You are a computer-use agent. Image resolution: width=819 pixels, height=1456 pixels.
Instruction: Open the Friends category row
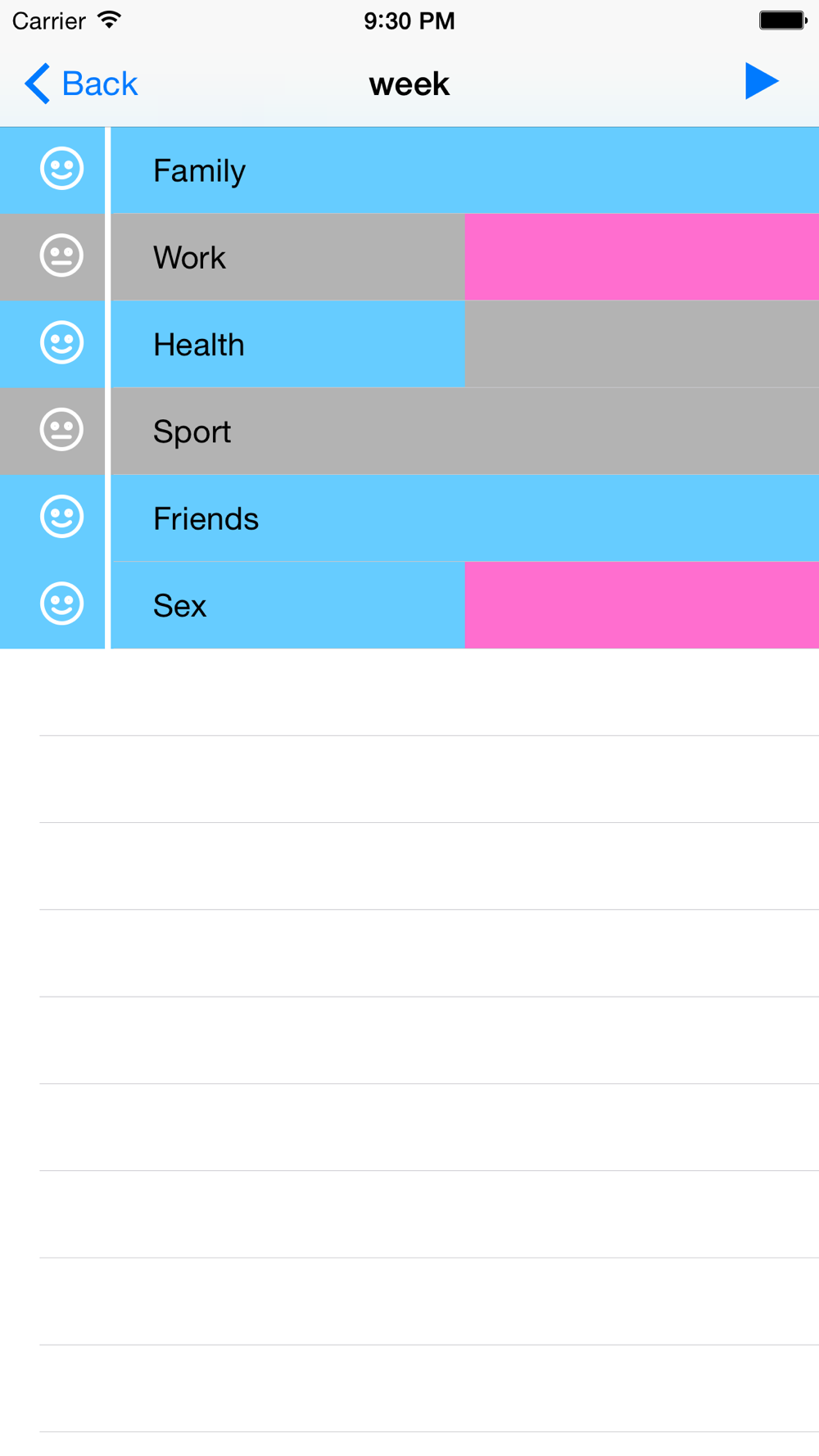[x=206, y=518]
